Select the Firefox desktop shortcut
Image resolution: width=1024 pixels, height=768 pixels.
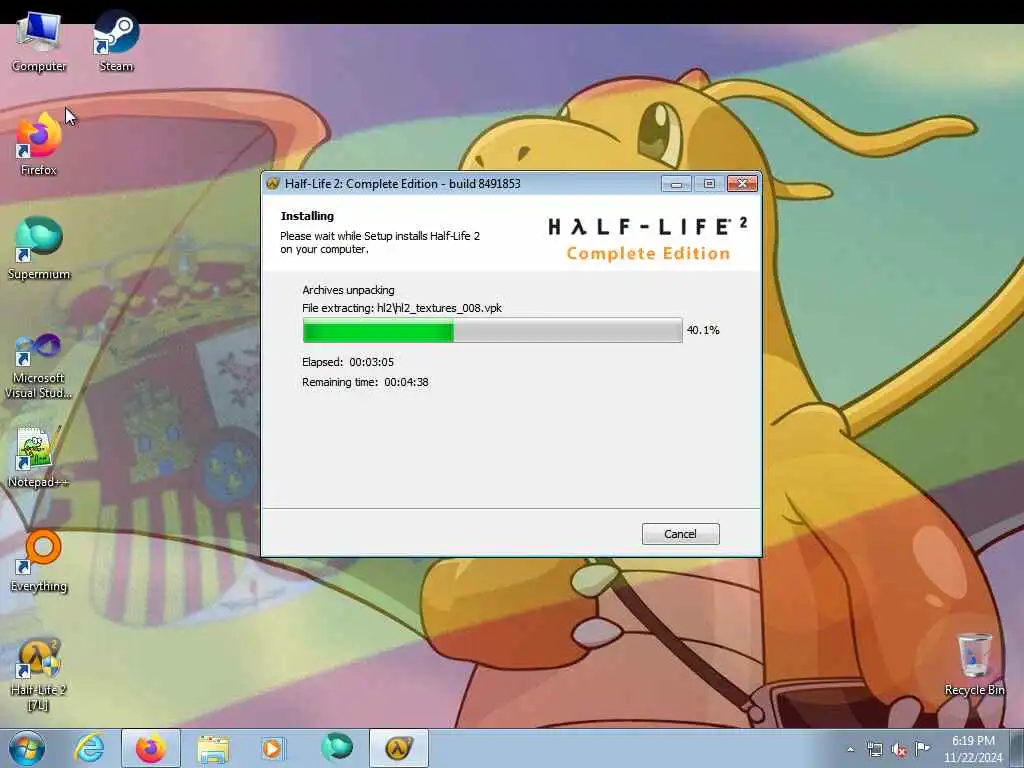coord(39,145)
